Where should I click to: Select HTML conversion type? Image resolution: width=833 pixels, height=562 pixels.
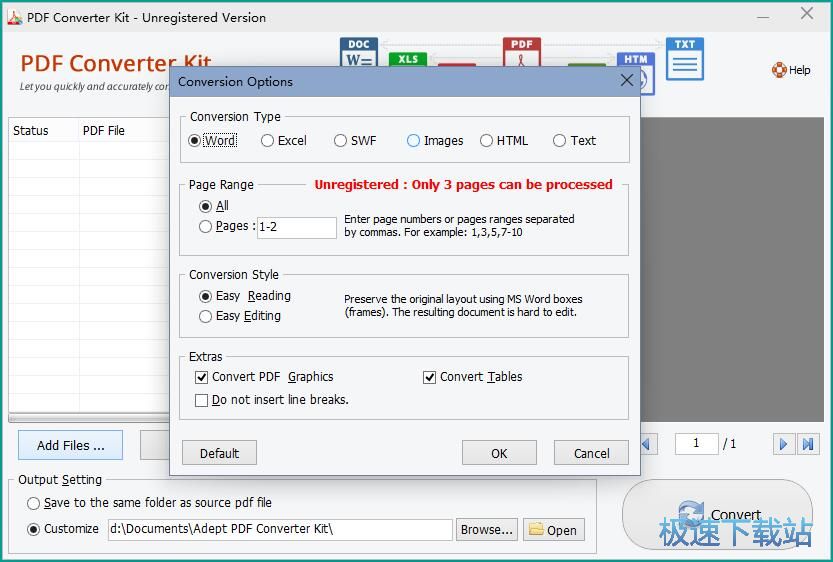click(504, 141)
